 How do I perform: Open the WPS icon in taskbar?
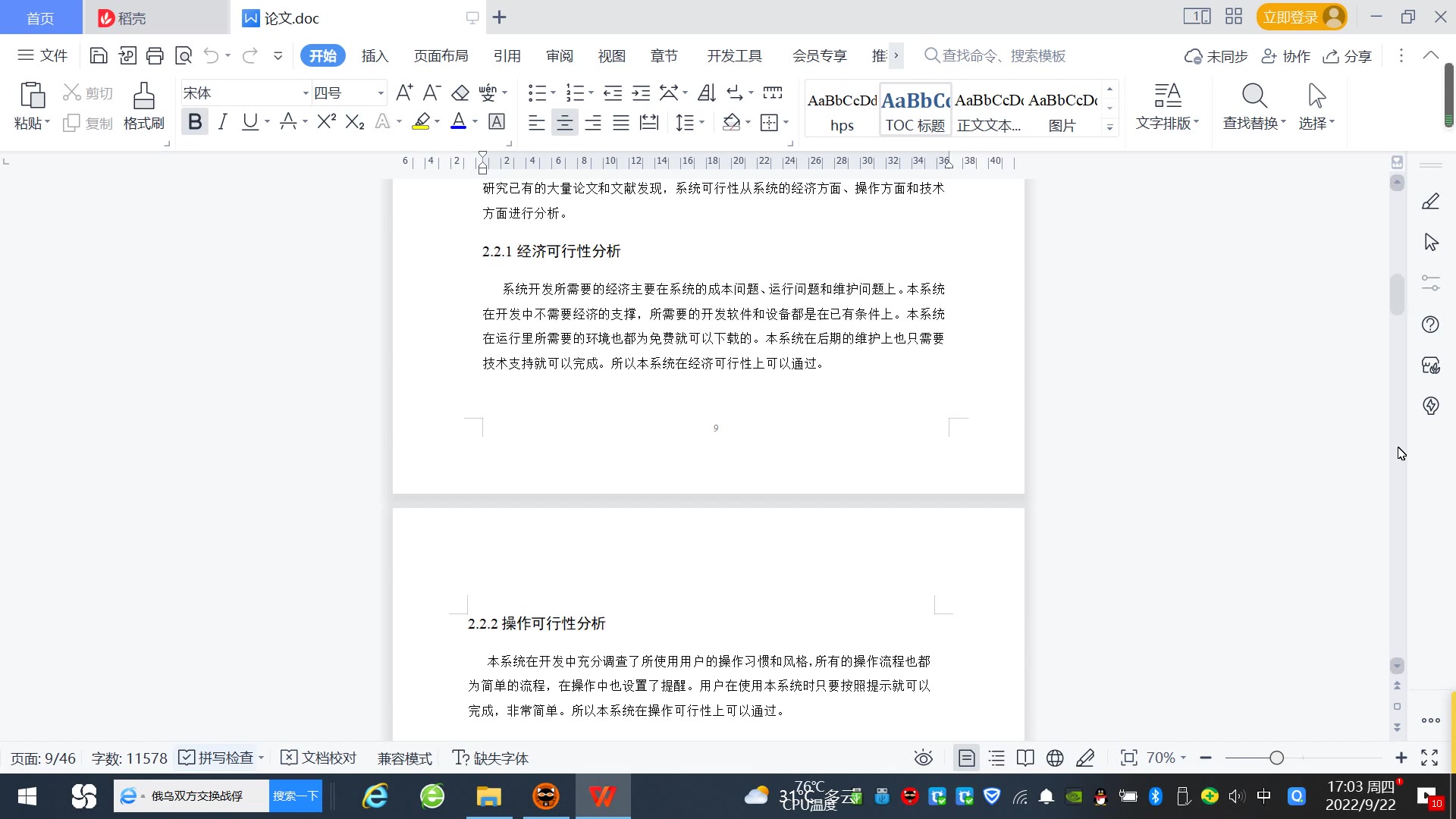pyautogui.click(x=603, y=796)
